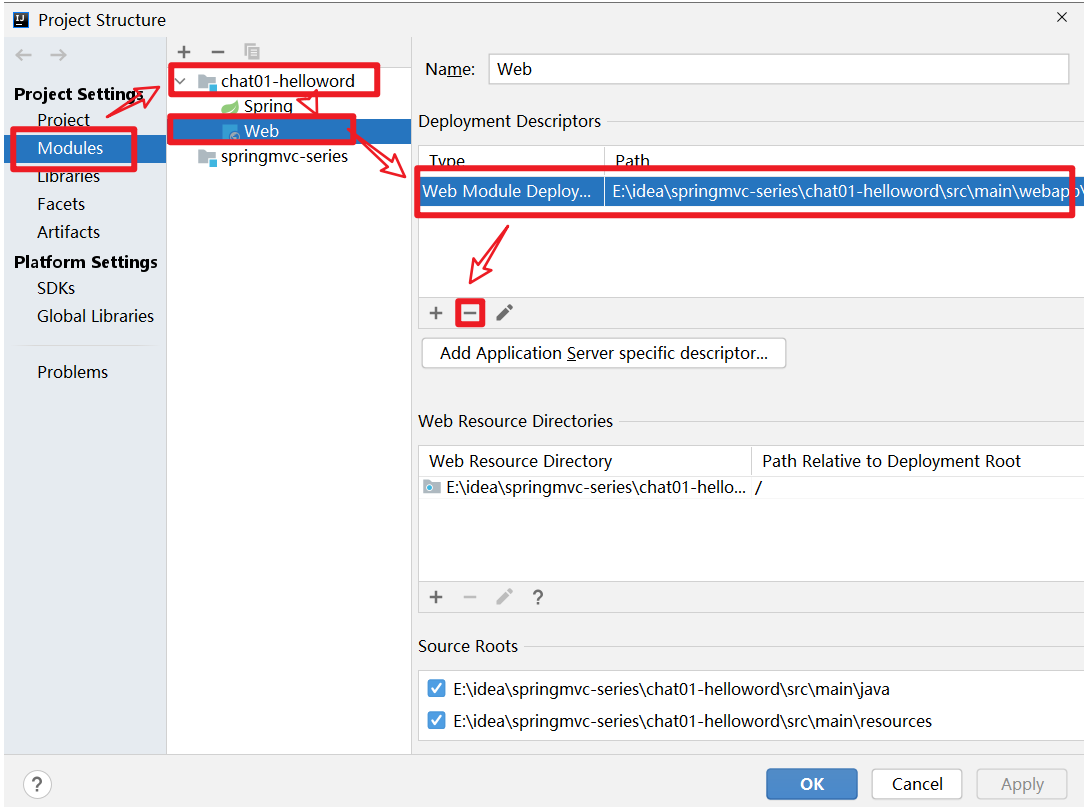Select the Spring facet in tree
Image resolution: width=1084 pixels, height=807 pixels.
pos(267,106)
